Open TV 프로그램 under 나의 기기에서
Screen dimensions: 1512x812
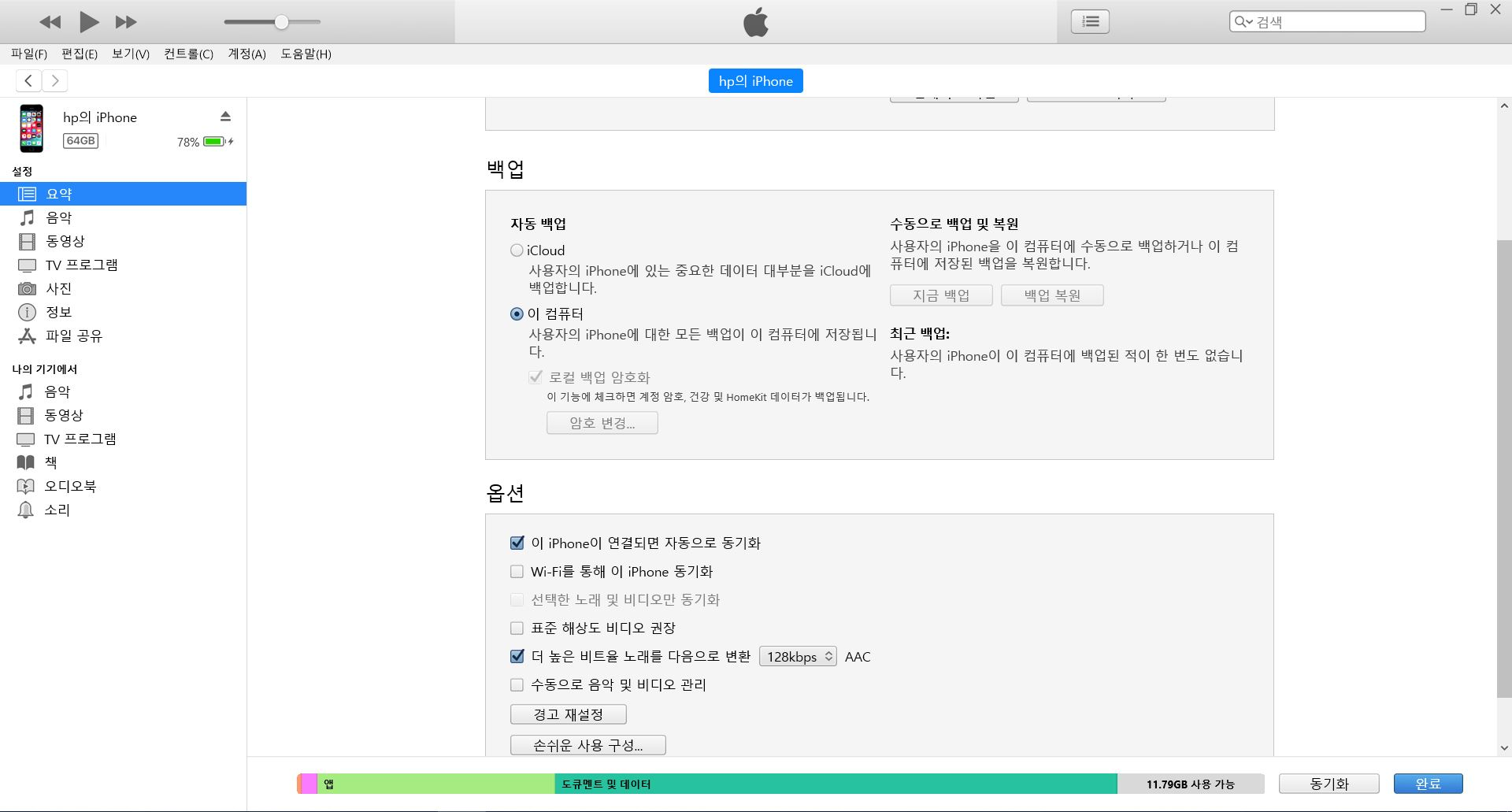[x=123, y=439]
